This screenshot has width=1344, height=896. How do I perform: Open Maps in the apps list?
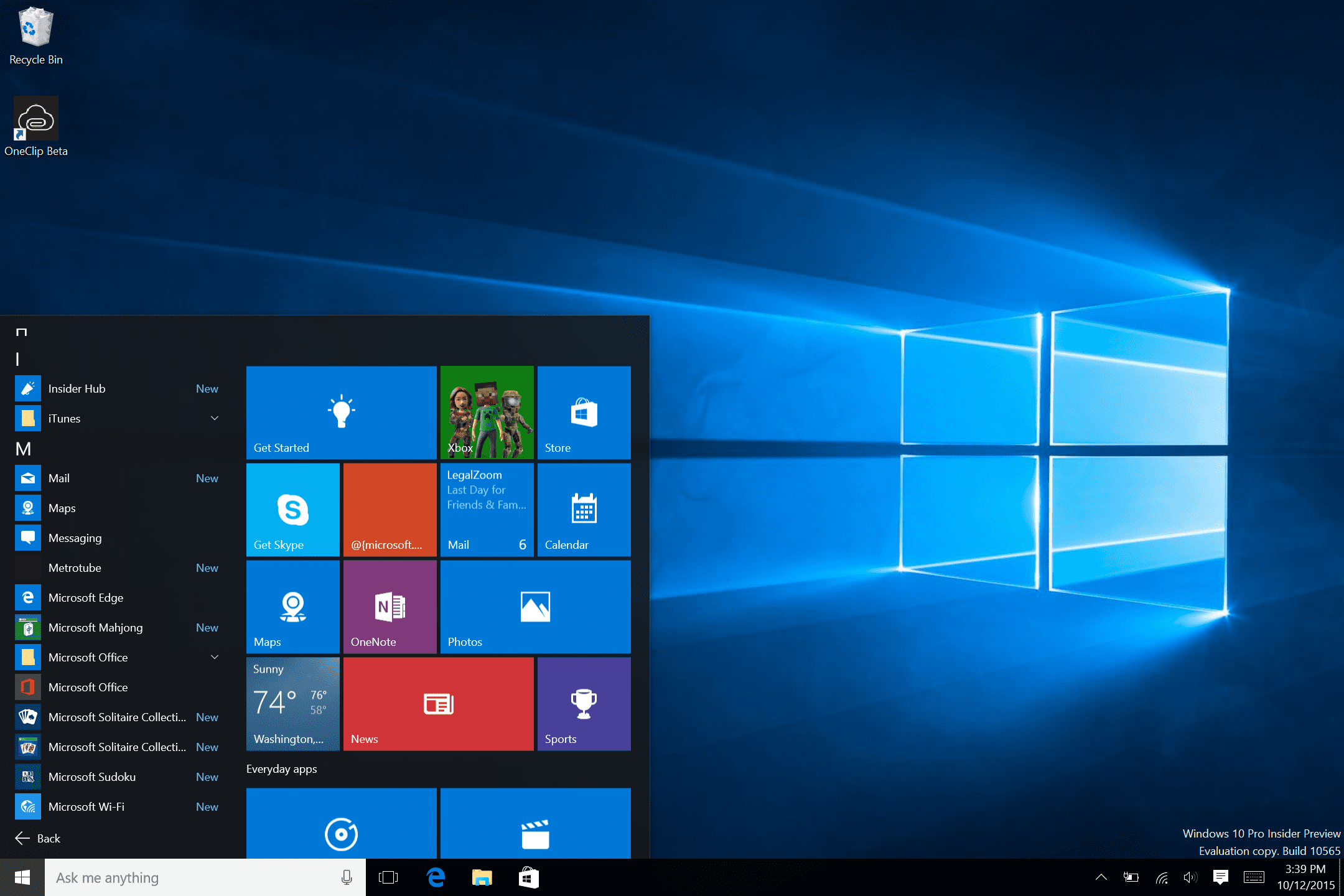coord(118,508)
